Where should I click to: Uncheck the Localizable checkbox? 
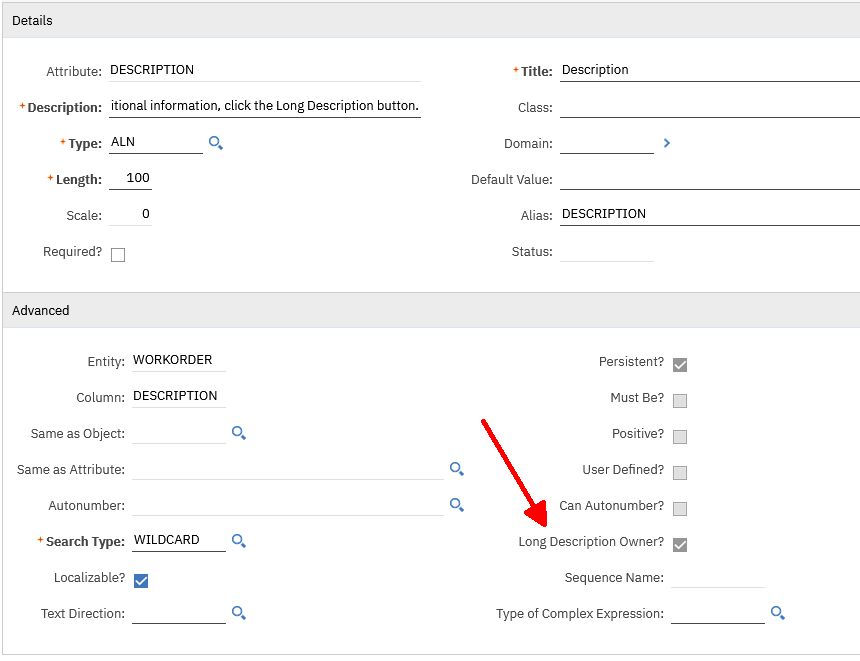(x=141, y=578)
